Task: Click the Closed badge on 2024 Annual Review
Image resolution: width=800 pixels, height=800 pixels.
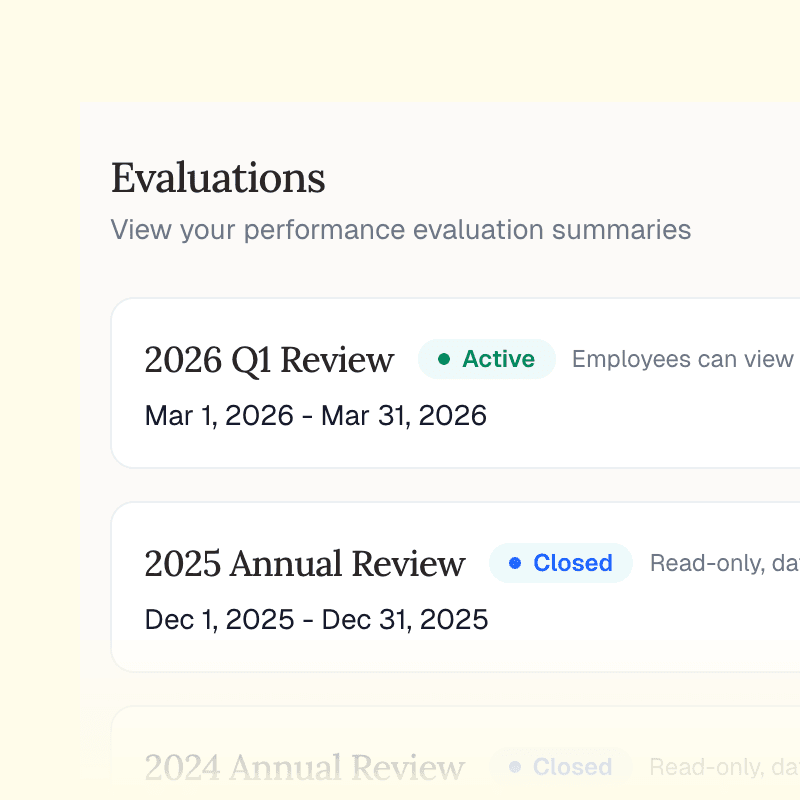Action: [x=561, y=767]
